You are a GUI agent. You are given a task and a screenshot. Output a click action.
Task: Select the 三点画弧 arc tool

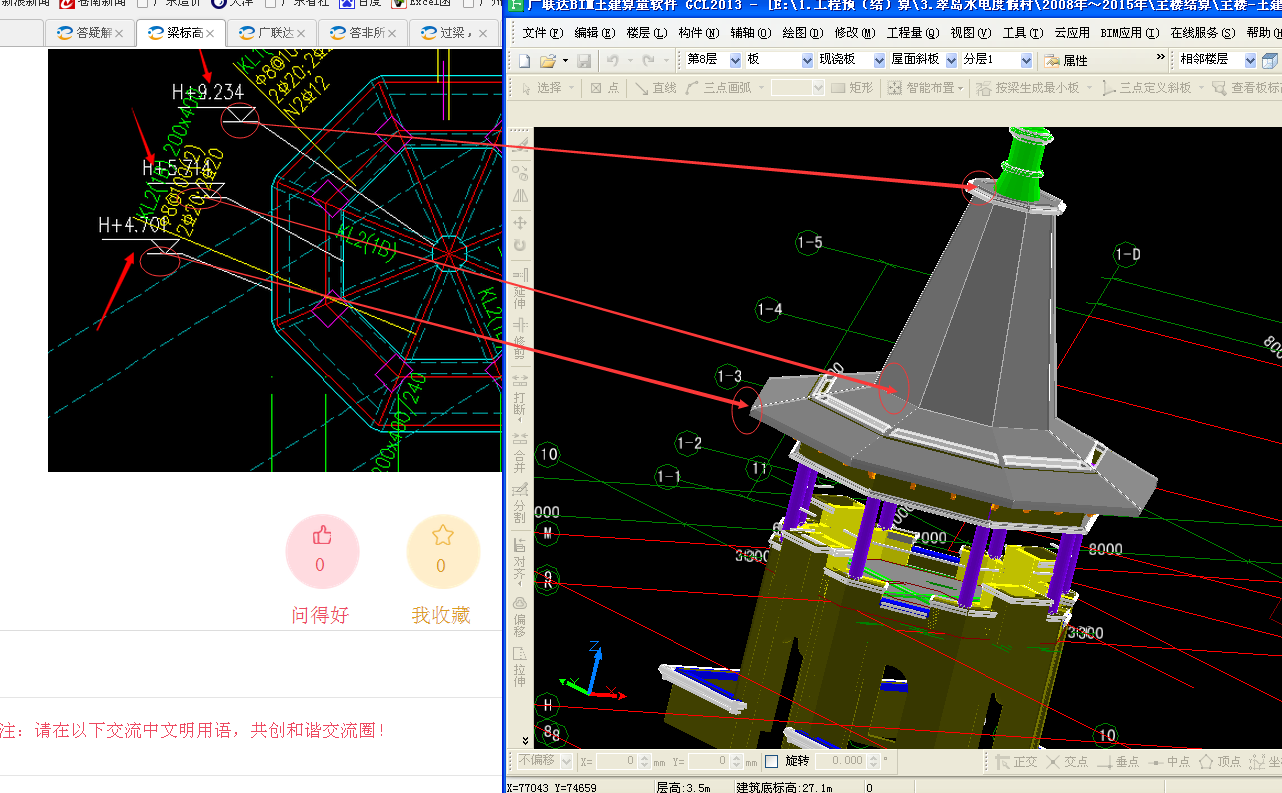(718, 88)
